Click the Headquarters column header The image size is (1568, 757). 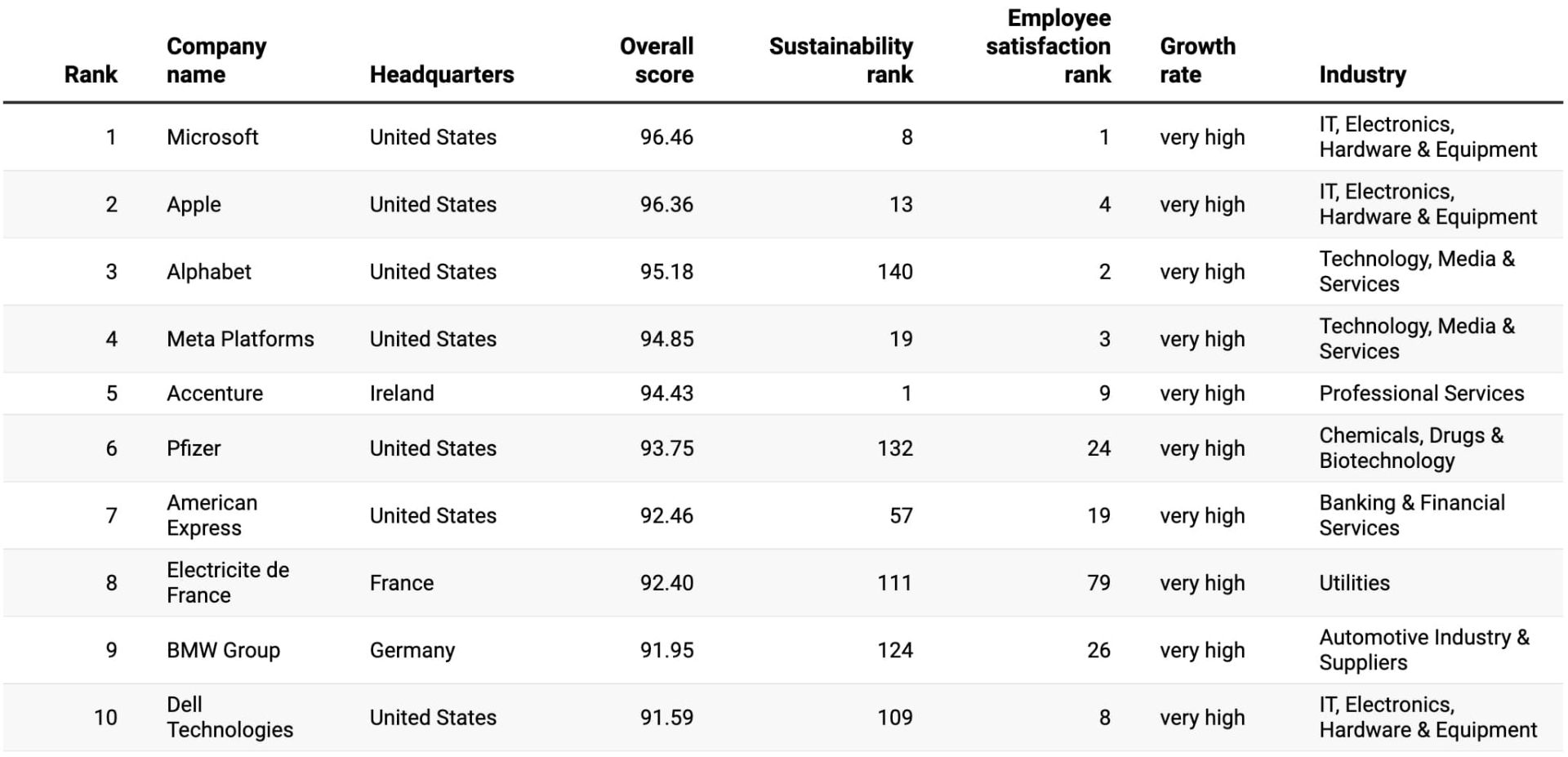[441, 74]
